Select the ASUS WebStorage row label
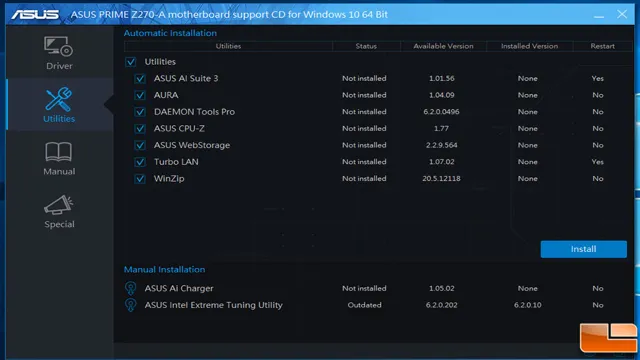Image resolution: width=640 pixels, height=360 pixels. [x=192, y=145]
